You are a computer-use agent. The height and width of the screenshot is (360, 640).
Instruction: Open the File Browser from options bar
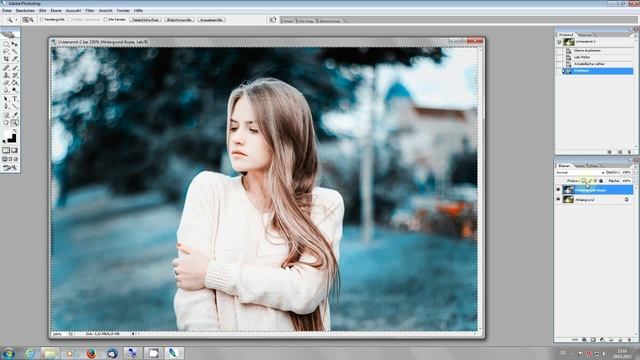click(273, 20)
